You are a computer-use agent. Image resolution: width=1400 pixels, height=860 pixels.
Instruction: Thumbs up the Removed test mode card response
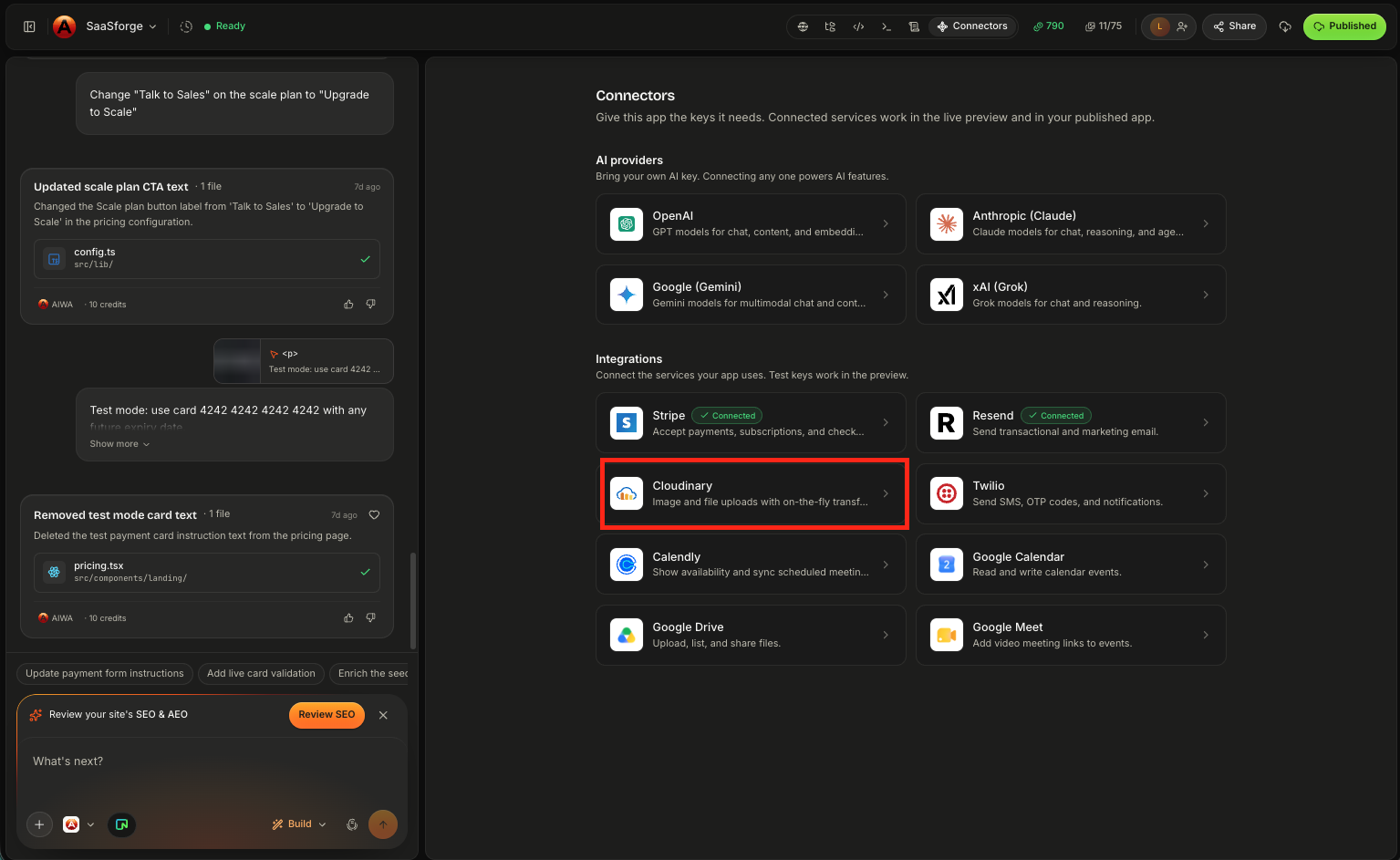point(348,618)
